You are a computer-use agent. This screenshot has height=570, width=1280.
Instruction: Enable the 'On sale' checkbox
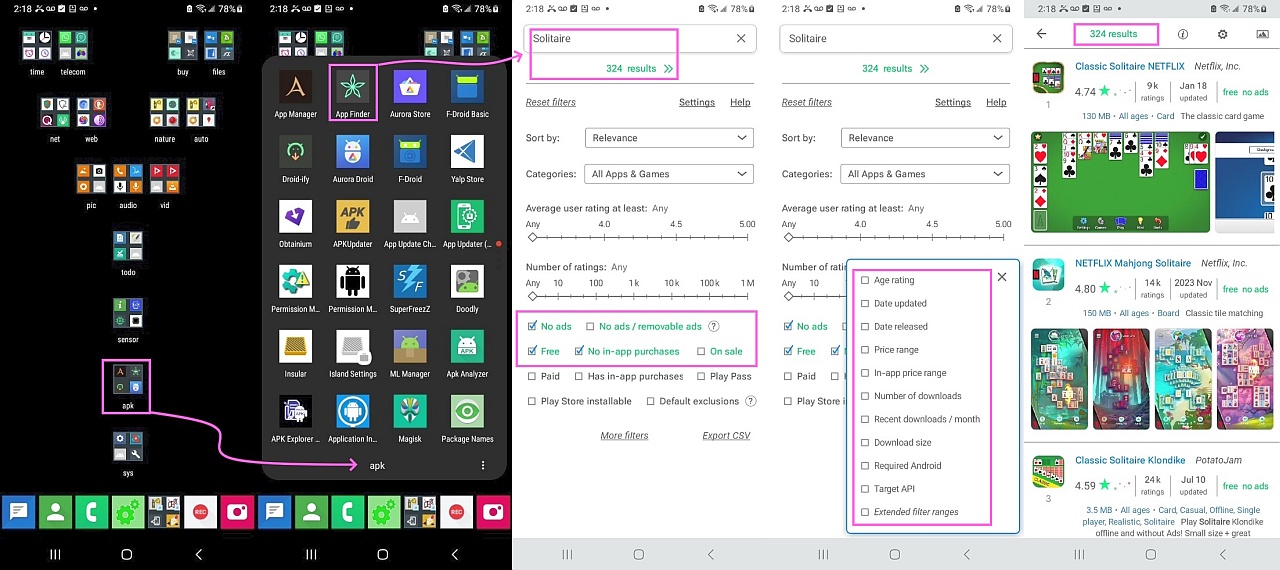coord(701,351)
